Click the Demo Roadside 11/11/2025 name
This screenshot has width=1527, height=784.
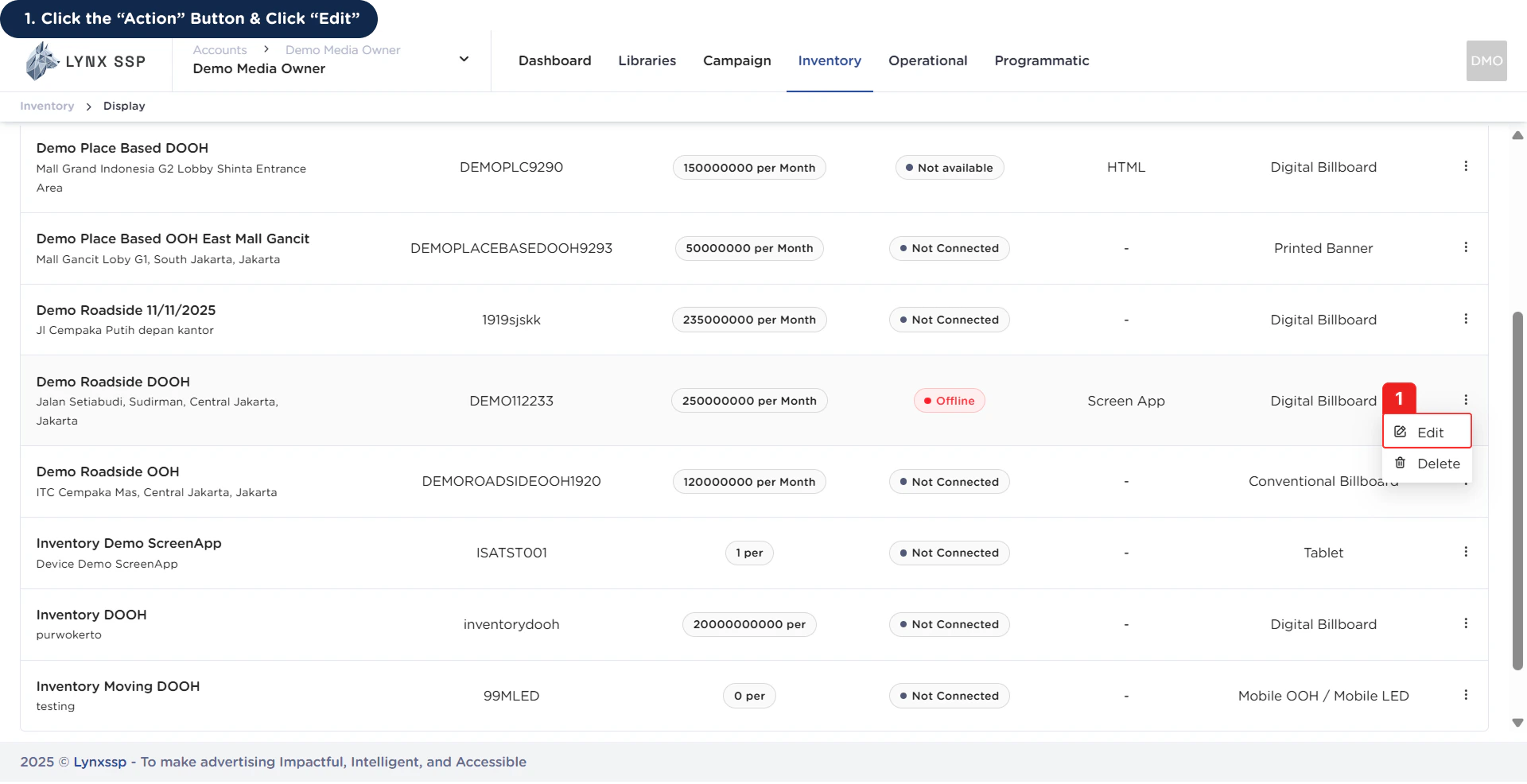tap(126, 310)
